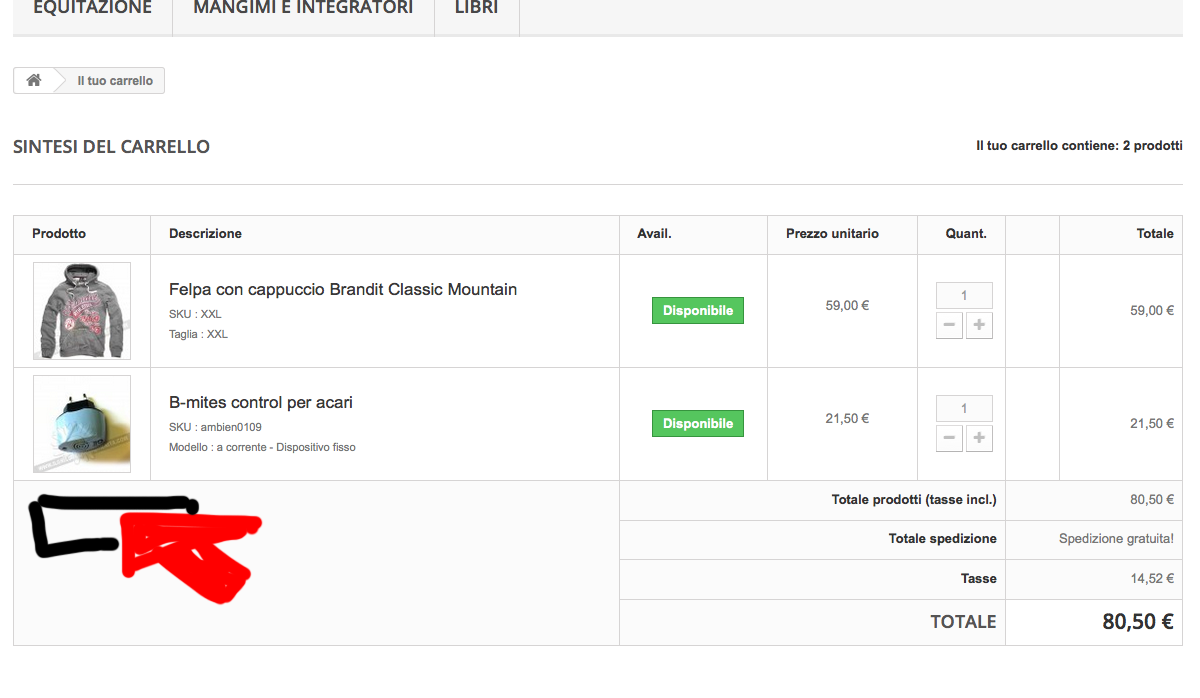The height and width of the screenshot is (698, 1200).
Task: Click Disponibile badge for the hoodie
Action: (698, 311)
